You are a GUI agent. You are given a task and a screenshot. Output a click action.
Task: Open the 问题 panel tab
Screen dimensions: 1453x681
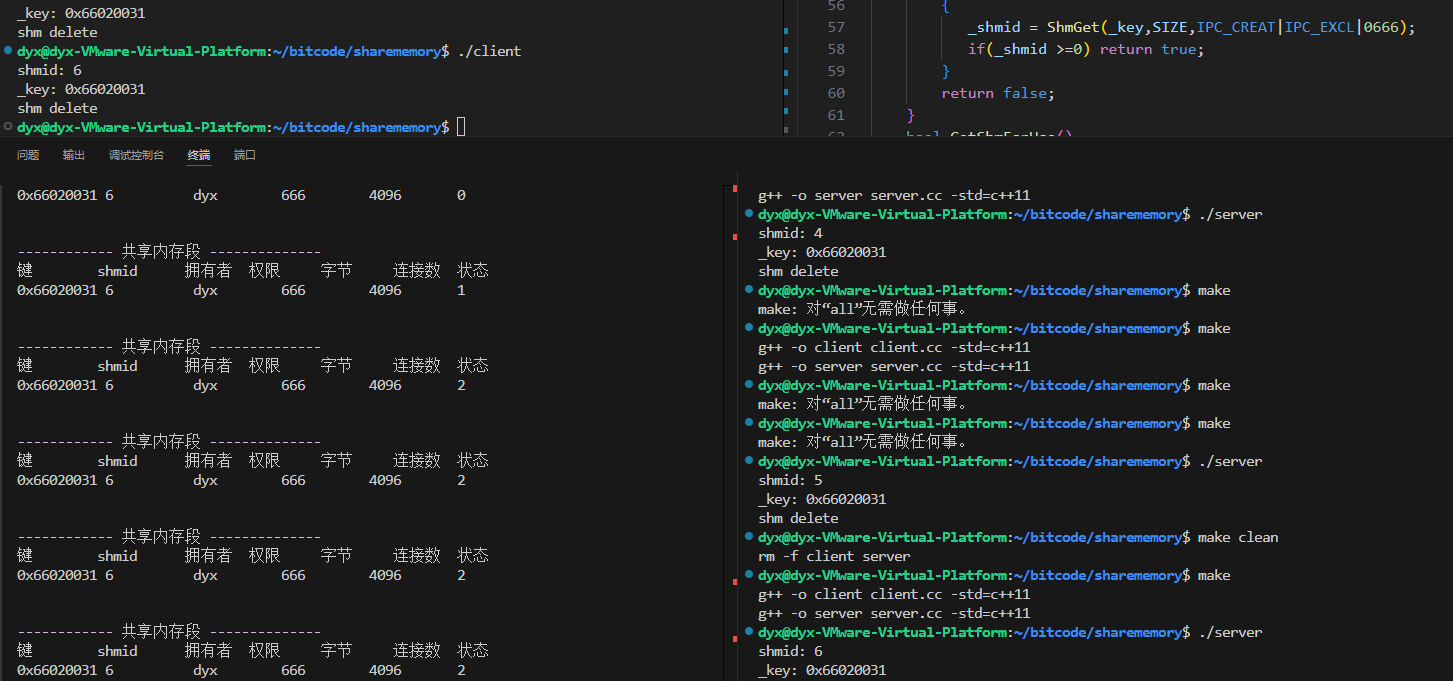coord(28,155)
